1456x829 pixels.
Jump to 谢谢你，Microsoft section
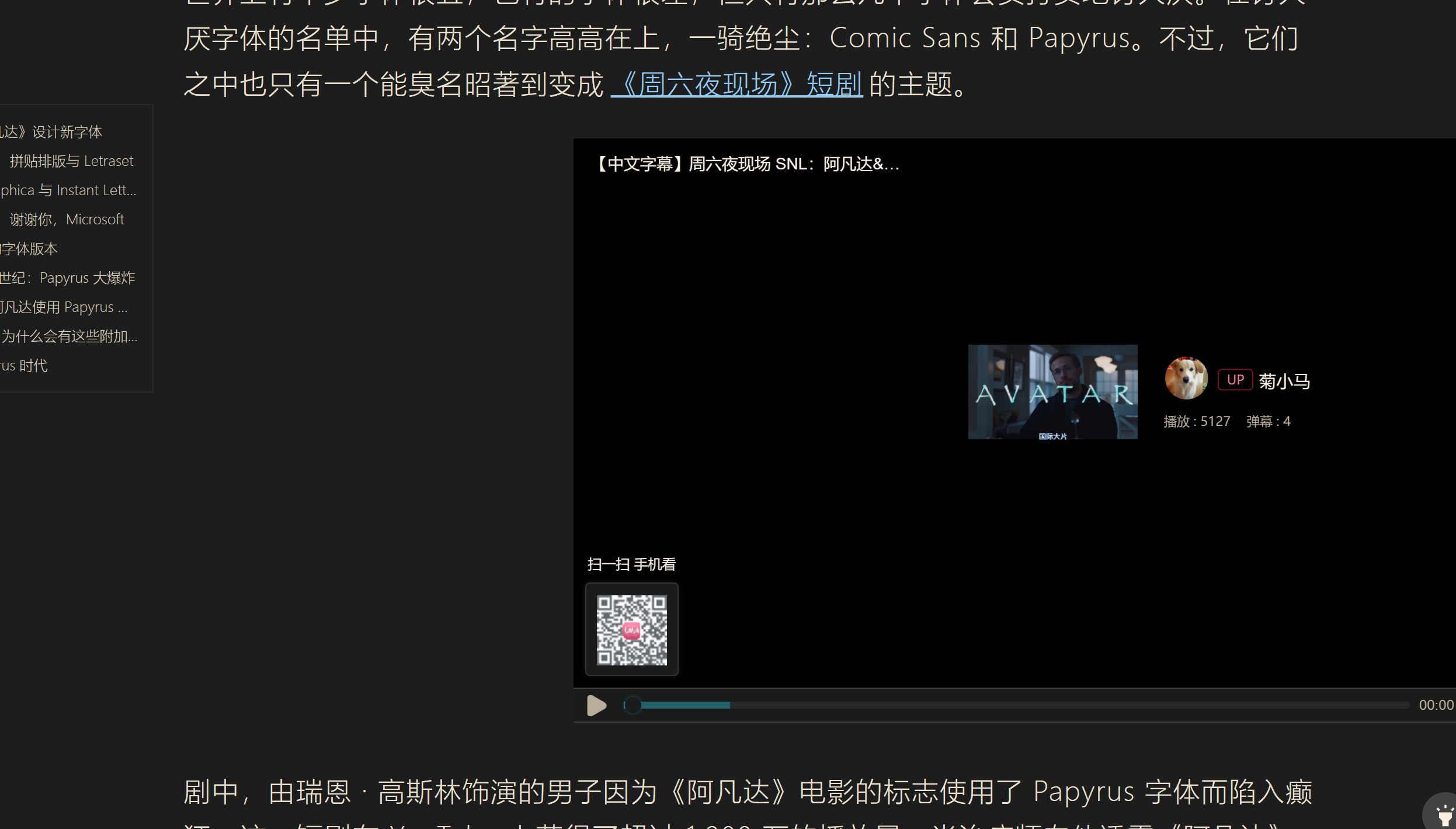point(67,220)
